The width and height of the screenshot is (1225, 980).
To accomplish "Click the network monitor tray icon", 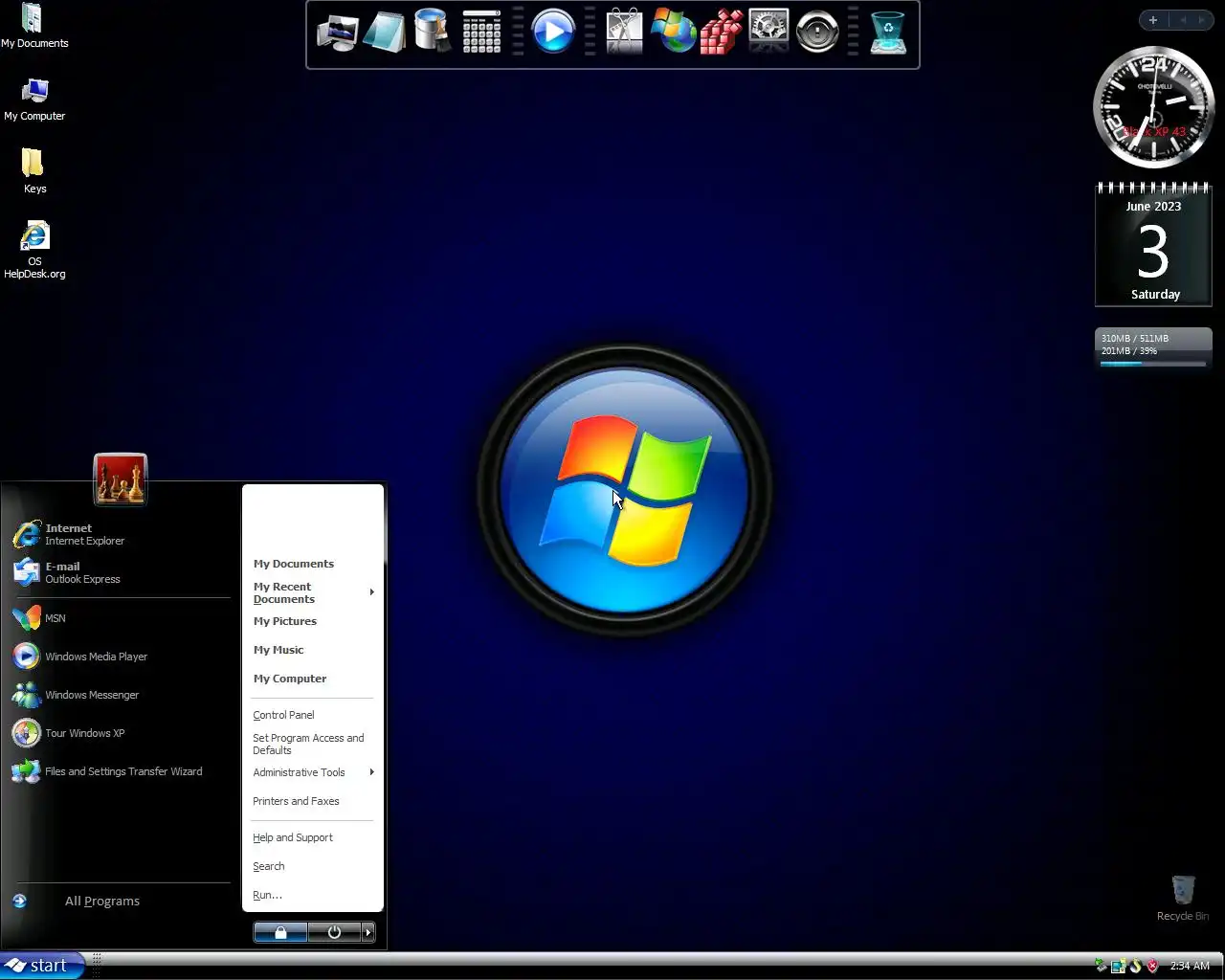I will click(1118, 966).
